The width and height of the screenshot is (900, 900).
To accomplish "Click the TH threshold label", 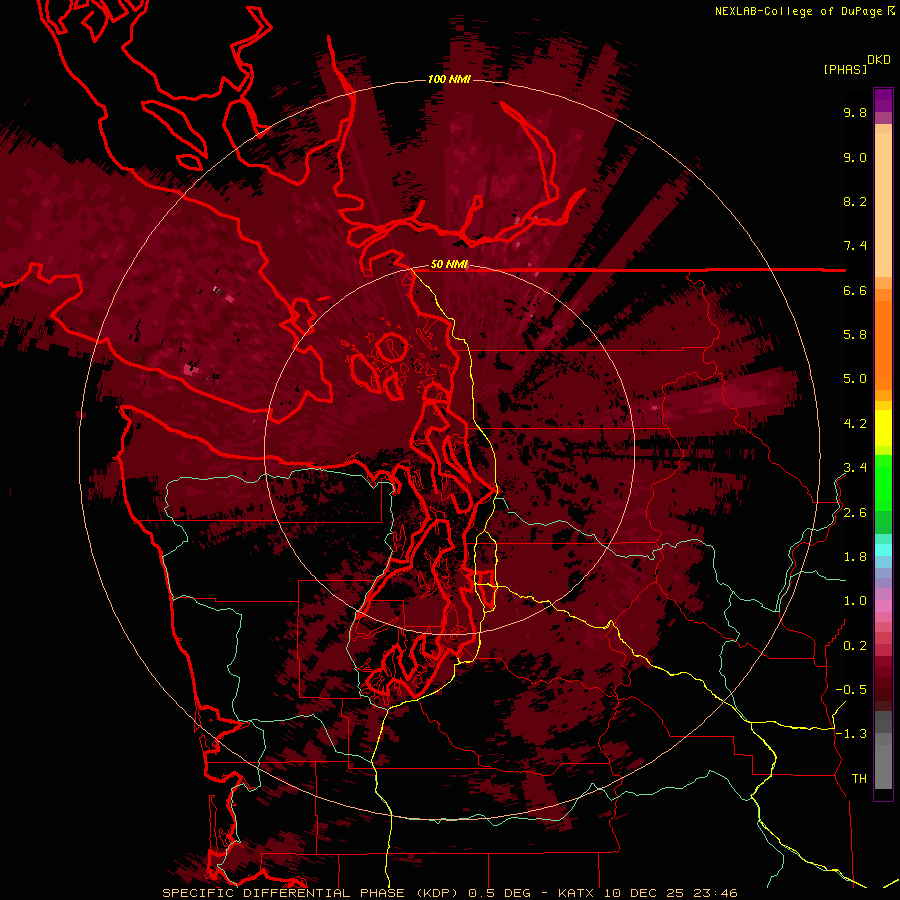I will (859, 779).
